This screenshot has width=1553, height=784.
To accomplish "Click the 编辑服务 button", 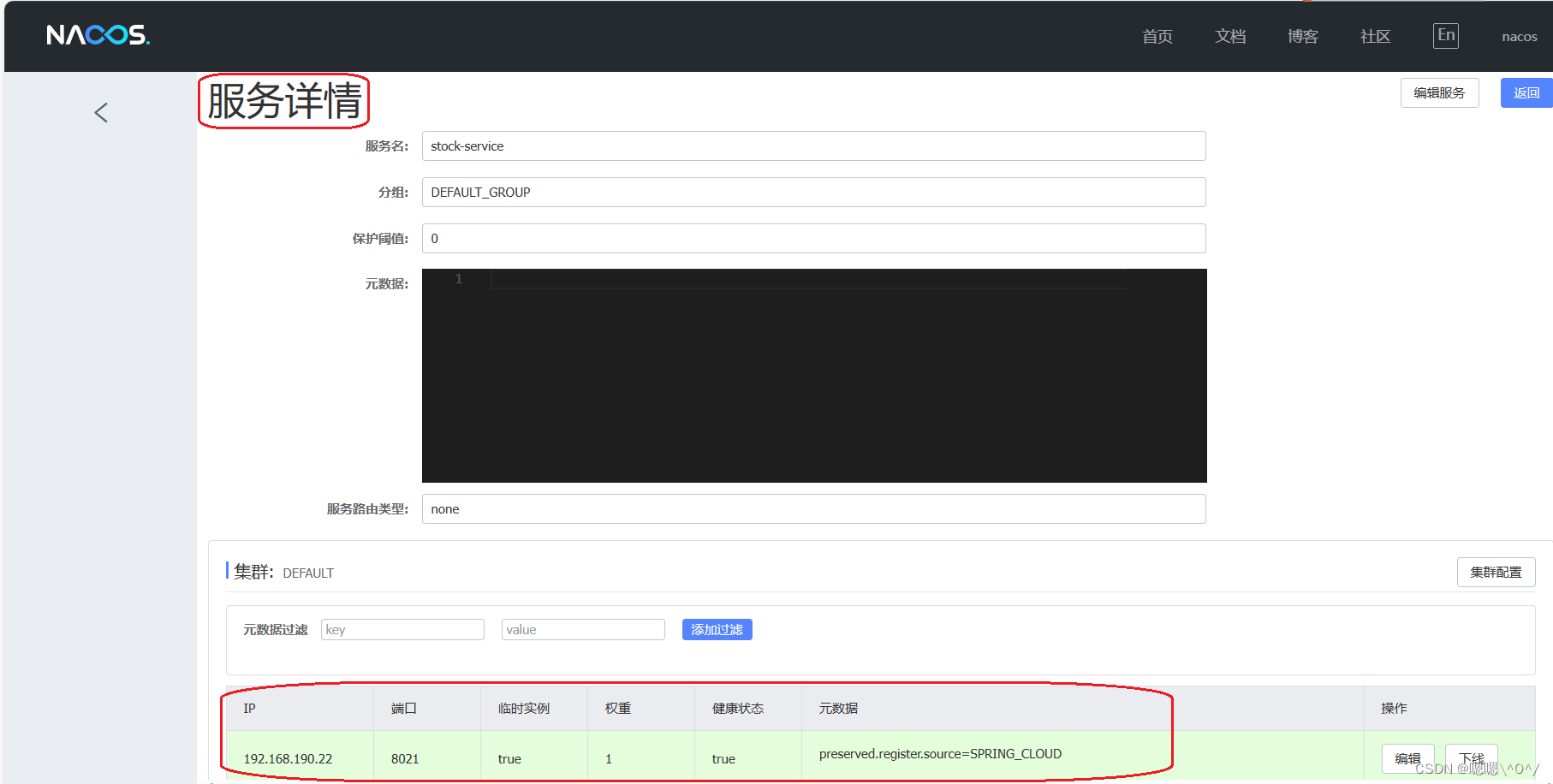I will [x=1440, y=92].
